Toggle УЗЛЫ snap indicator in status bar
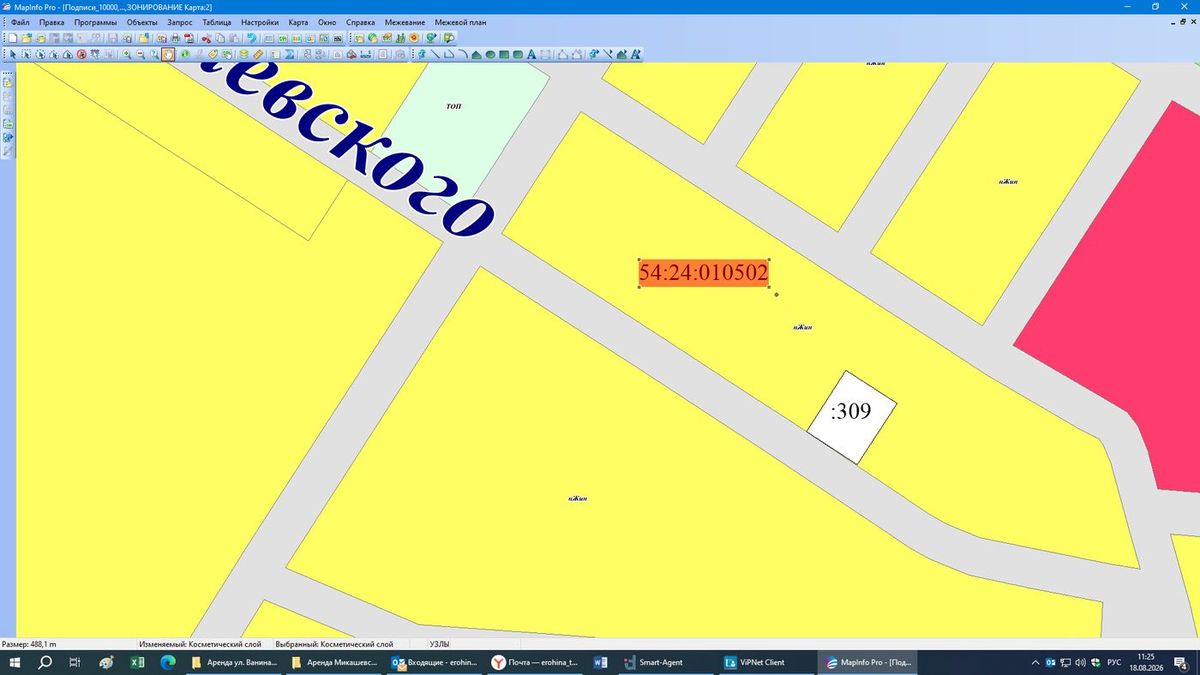 coord(439,645)
